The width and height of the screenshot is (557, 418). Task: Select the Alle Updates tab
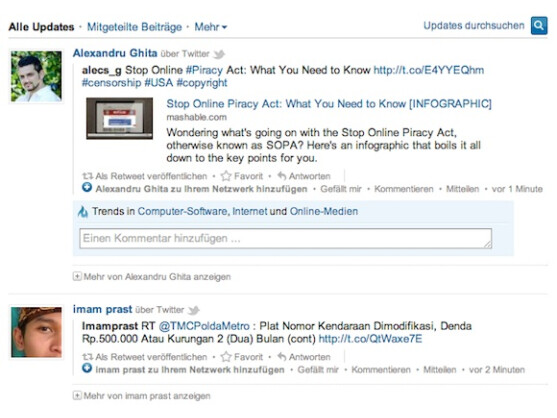(41, 27)
